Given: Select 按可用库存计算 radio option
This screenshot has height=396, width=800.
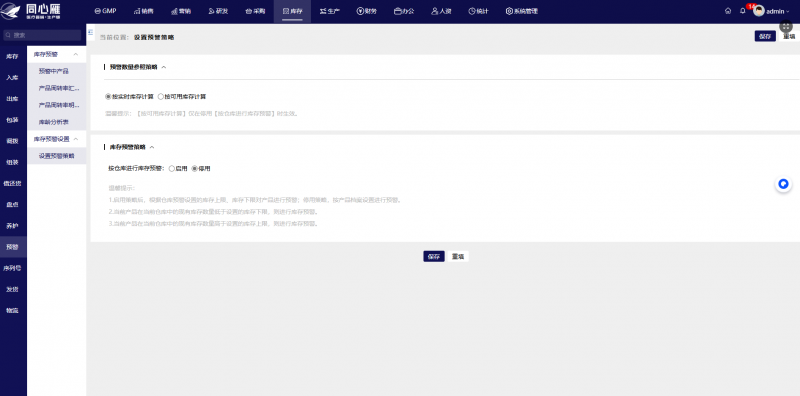Looking at the screenshot, I should (182, 96).
